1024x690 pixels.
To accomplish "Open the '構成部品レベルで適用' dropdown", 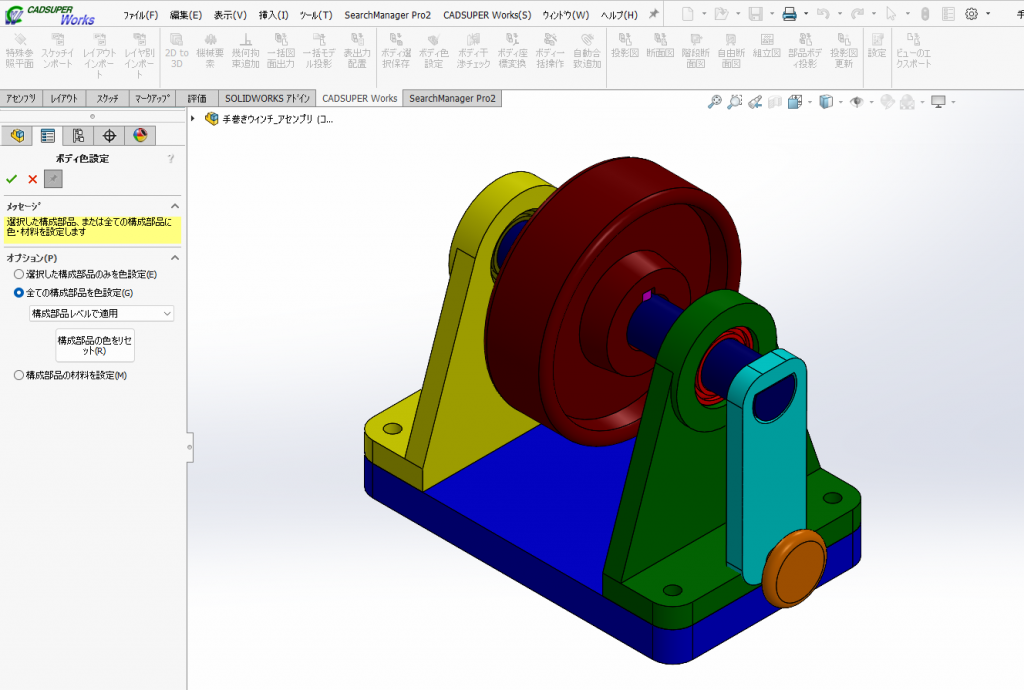I will pos(101,313).
